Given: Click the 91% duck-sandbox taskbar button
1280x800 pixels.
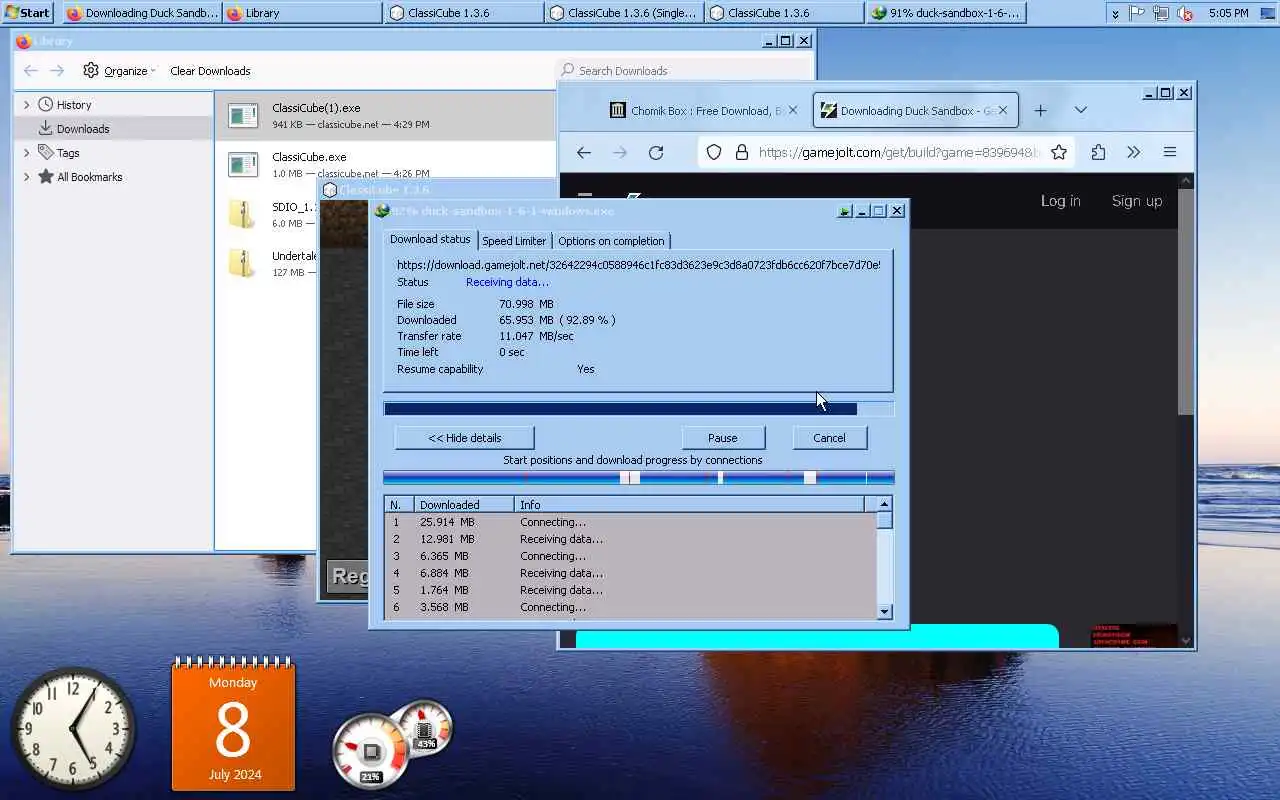Looking at the screenshot, I should coord(945,13).
